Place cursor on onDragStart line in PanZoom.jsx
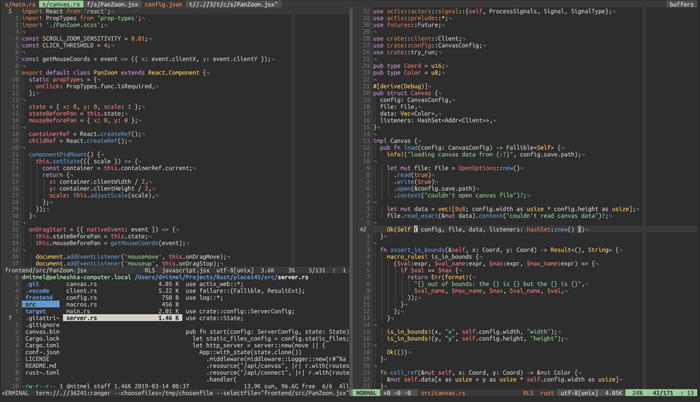This screenshot has height=402, width=700. point(104,229)
